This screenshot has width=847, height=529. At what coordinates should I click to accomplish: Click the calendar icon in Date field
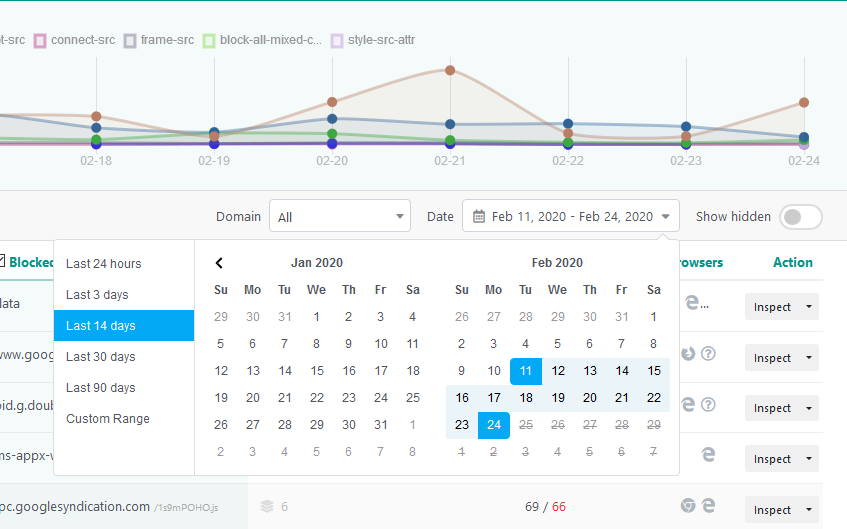[479, 216]
